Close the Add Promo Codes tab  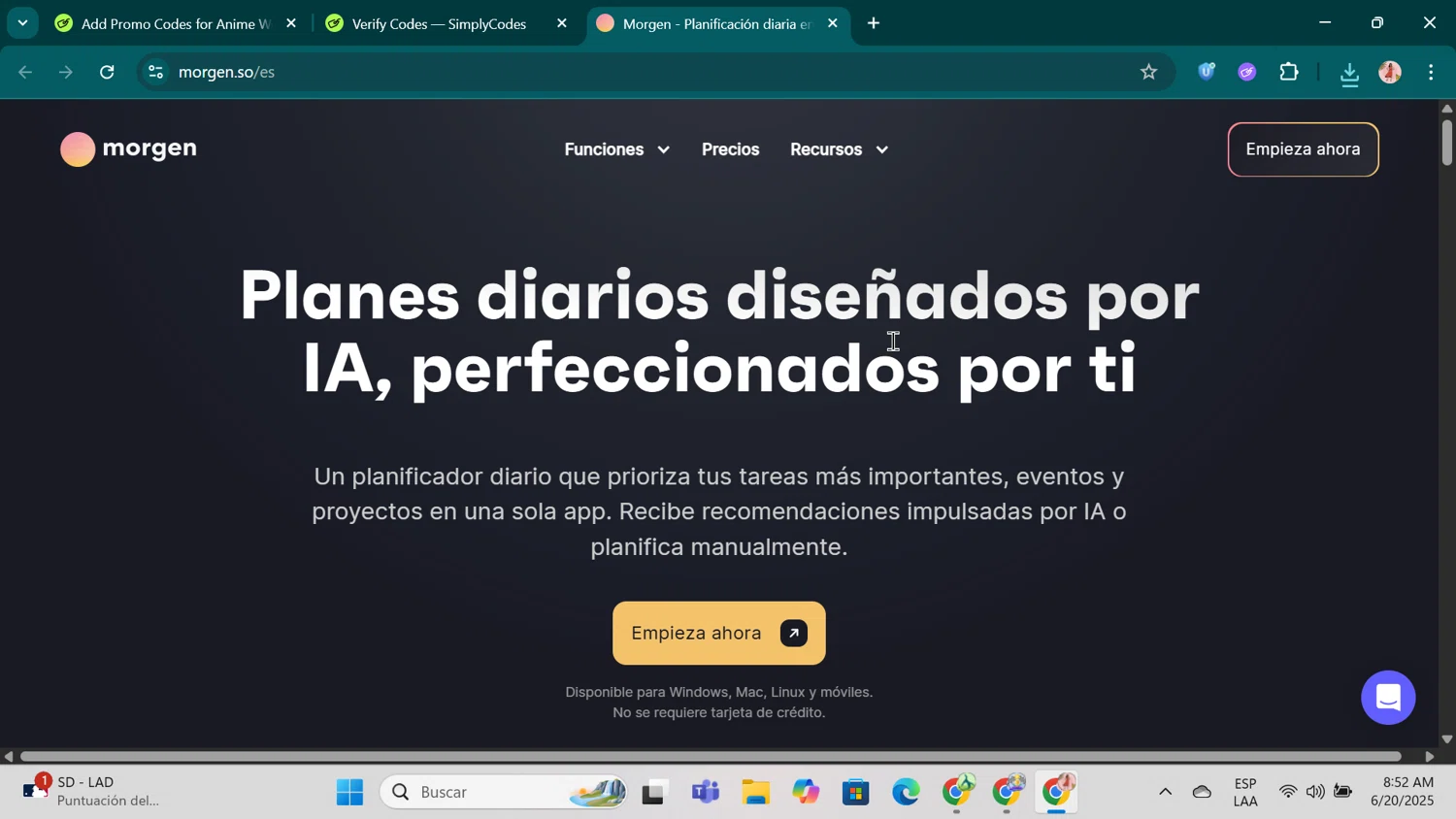click(291, 23)
